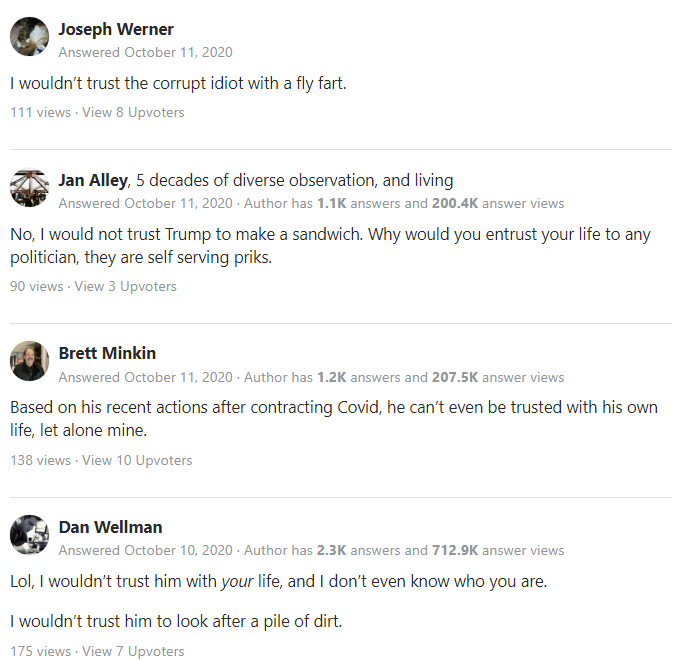The image size is (688, 660).
Task: Click the 'fly fart' answer text
Action: click(x=178, y=83)
